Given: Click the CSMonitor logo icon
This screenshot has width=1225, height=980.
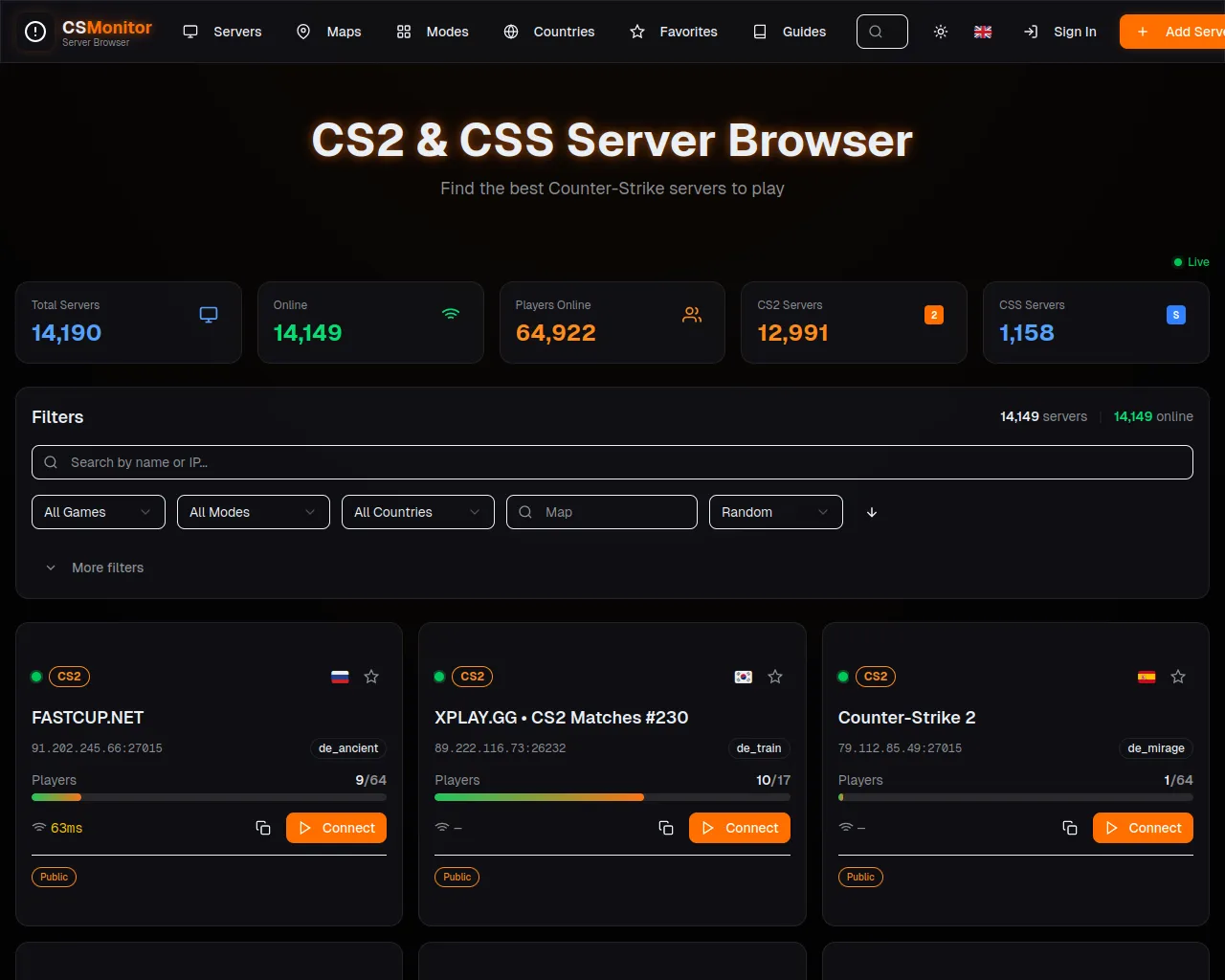Looking at the screenshot, I should 35,33.
